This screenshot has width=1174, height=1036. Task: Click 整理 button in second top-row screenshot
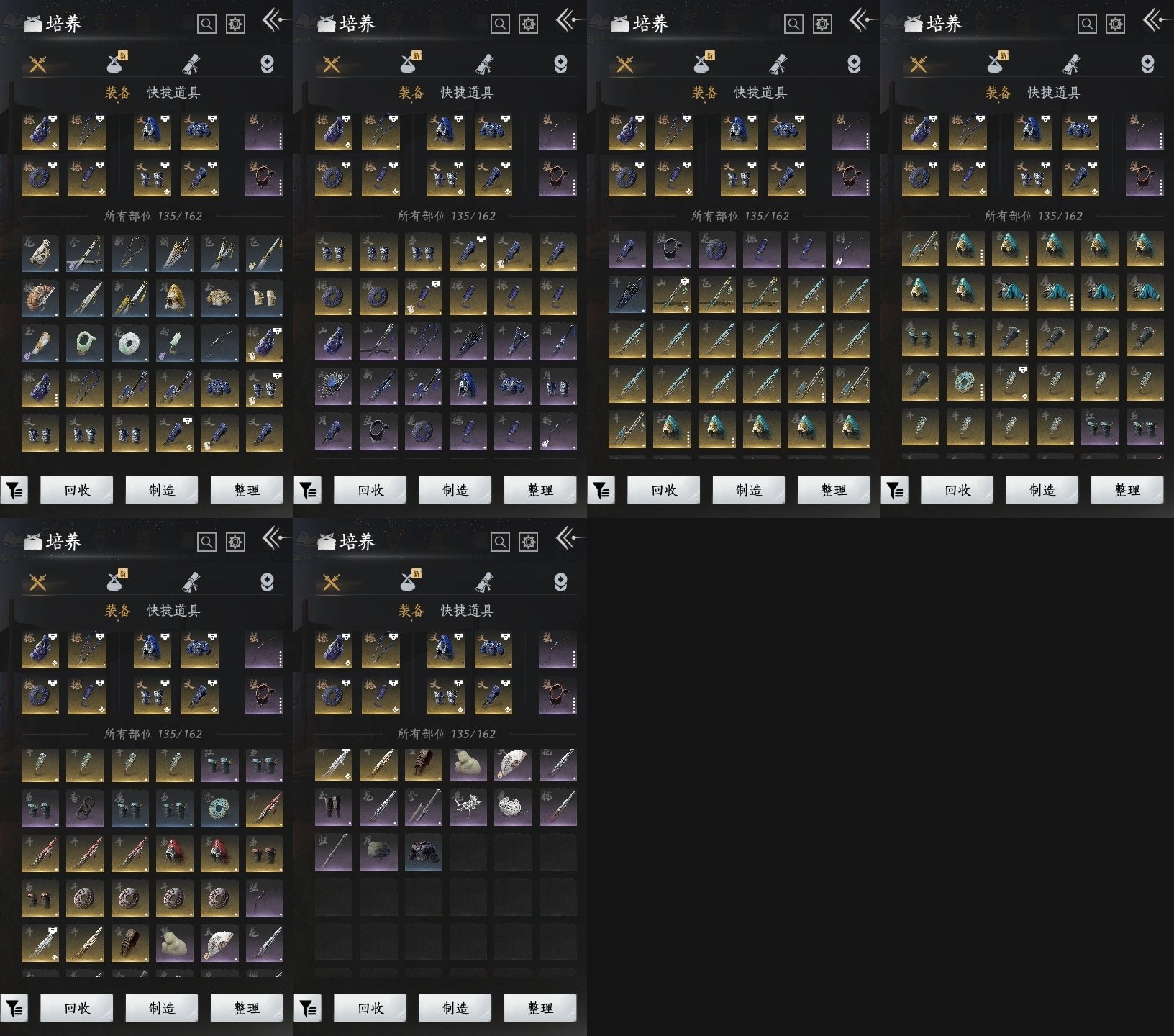point(540,490)
